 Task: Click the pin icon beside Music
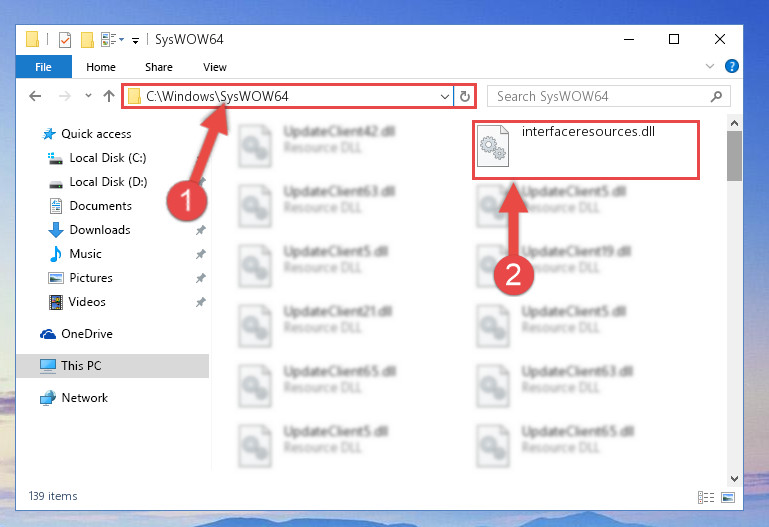pos(201,254)
